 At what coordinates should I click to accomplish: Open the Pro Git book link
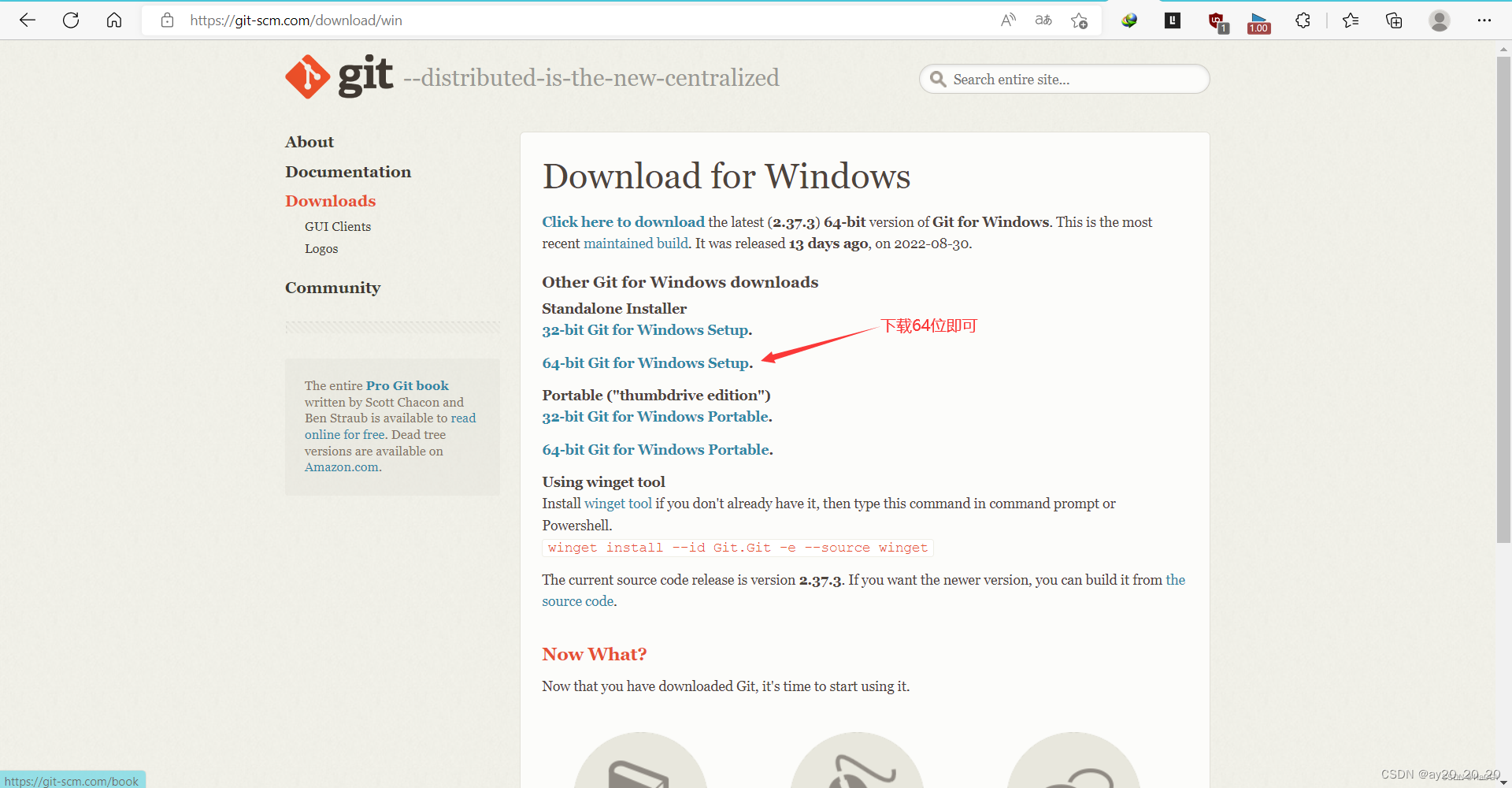click(x=407, y=385)
